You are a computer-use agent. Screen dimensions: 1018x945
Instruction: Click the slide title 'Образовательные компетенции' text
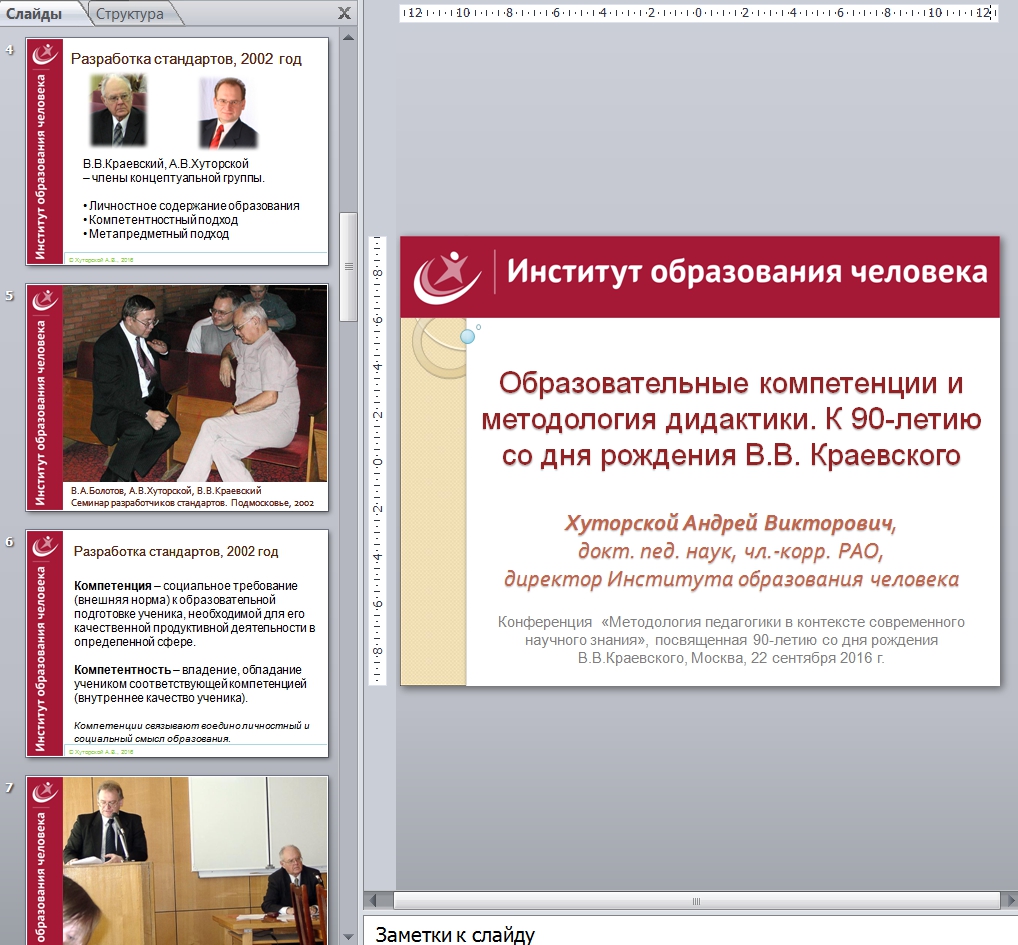point(730,418)
